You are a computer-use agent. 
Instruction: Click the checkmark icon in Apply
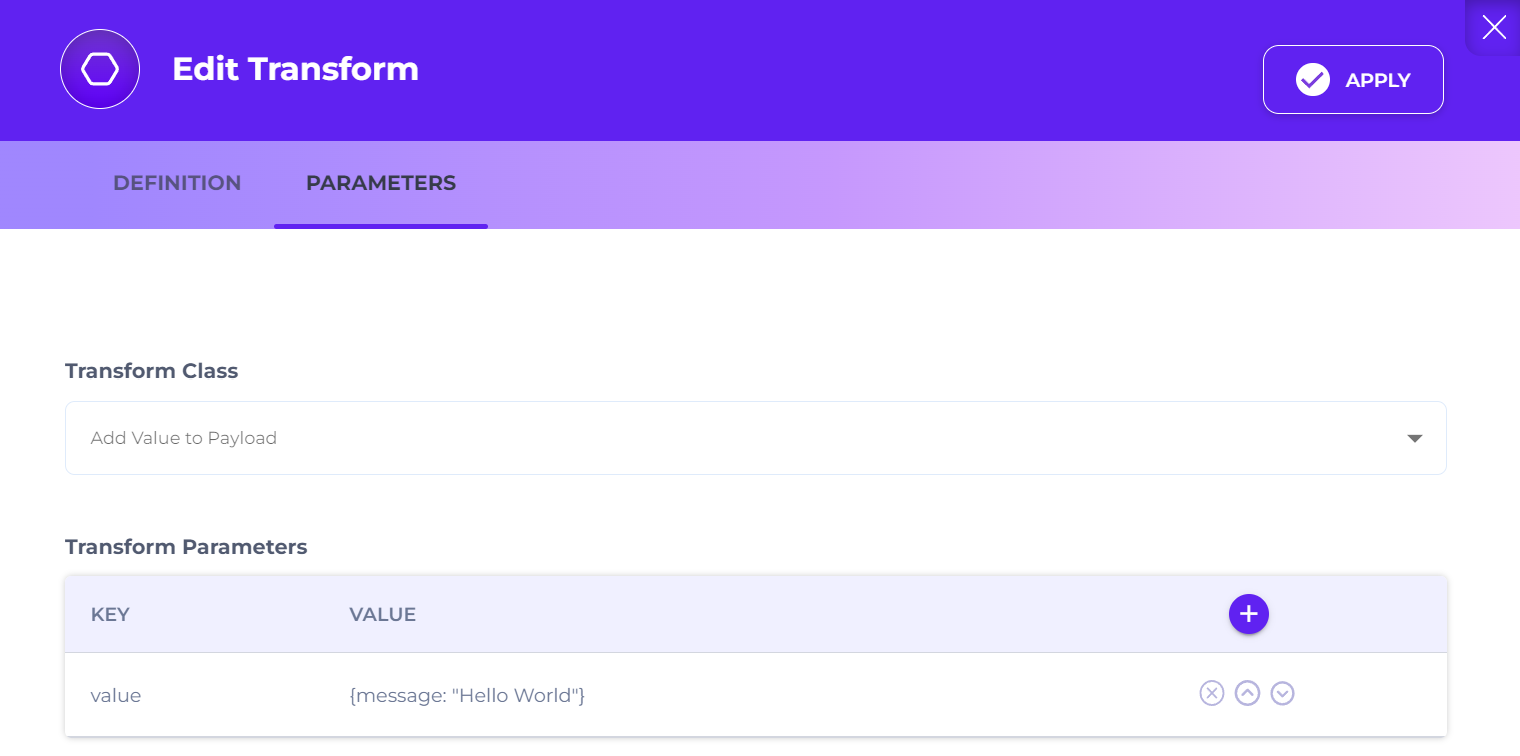[x=1312, y=80]
